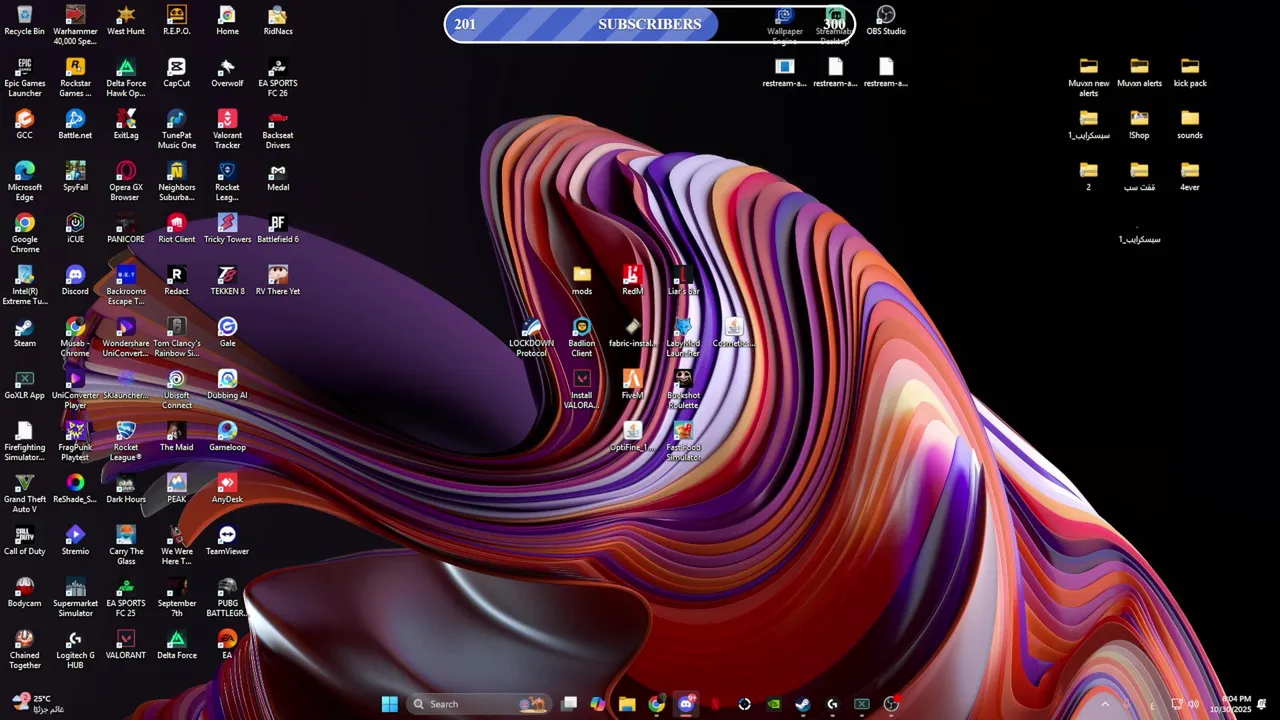The image size is (1280, 720).
Task: Open Copilot from the taskbar
Action: point(597,704)
